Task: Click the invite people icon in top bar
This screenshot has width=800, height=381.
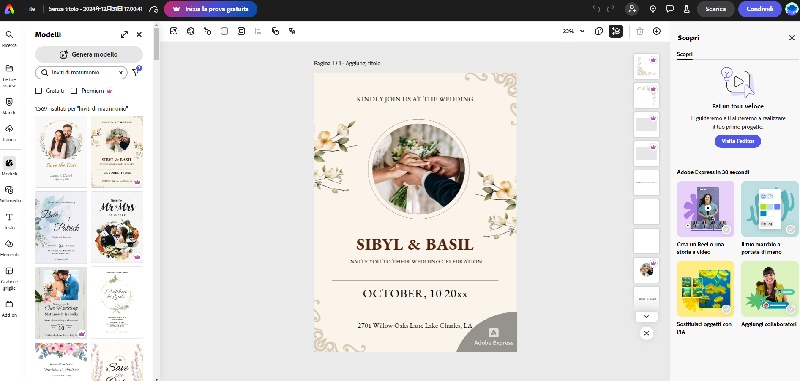Action: [632, 9]
